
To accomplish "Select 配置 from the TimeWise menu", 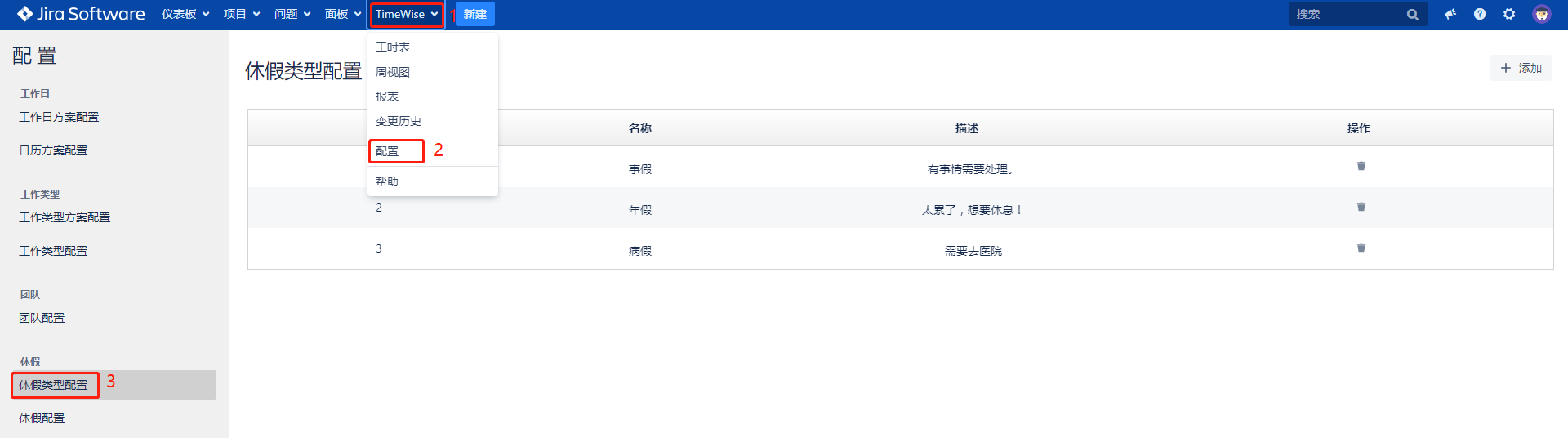I will 387,151.
